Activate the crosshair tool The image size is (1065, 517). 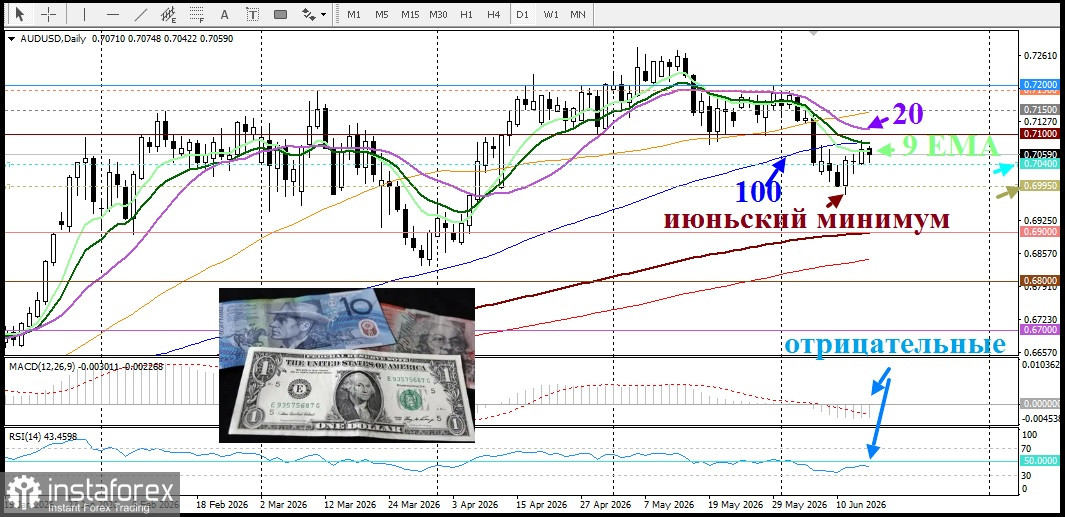click(x=49, y=14)
